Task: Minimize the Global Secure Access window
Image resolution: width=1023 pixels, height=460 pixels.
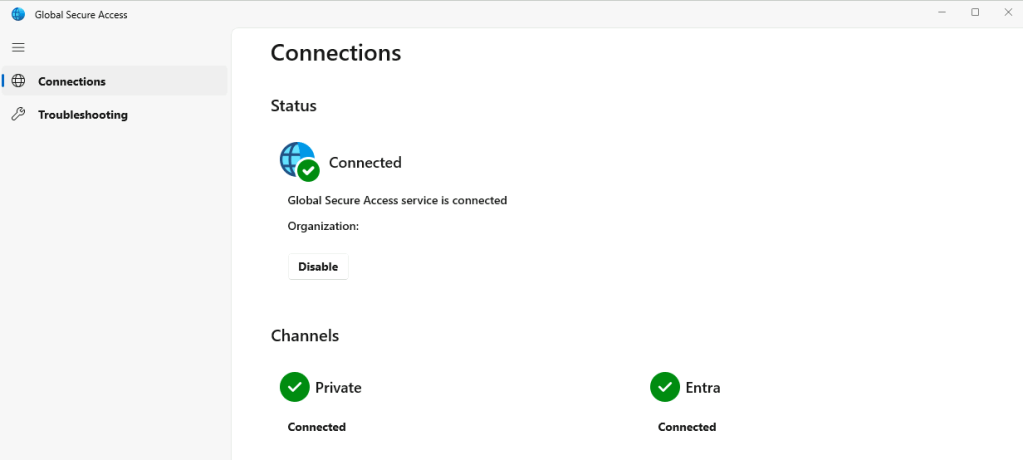Action: coord(942,13)
